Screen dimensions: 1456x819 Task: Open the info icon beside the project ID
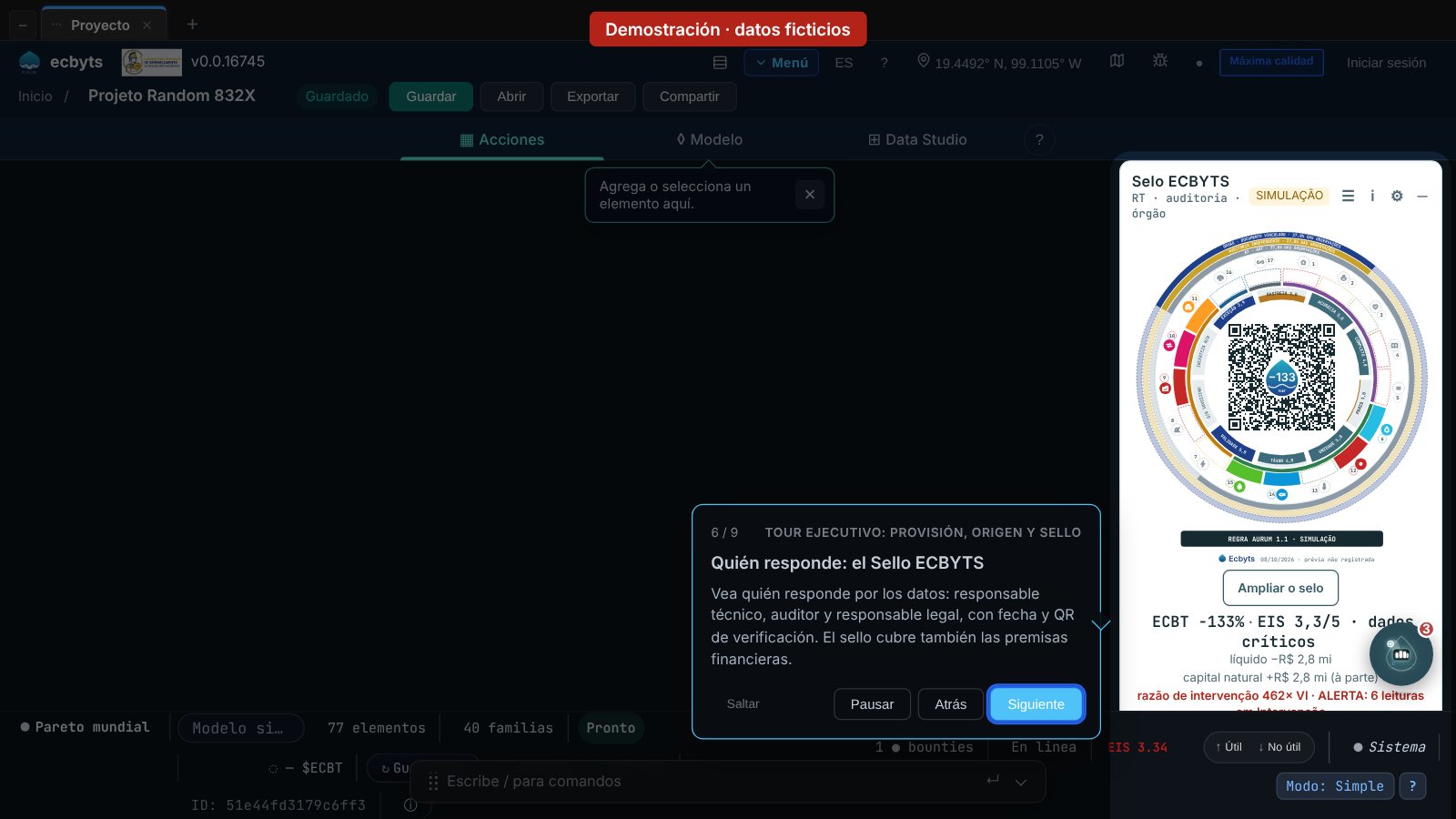410,804
